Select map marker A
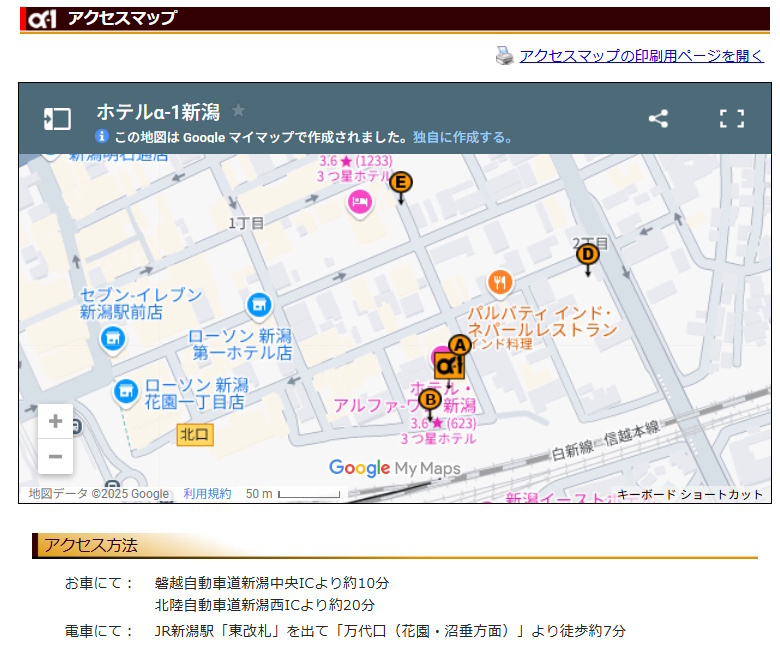 click(460, 345)
